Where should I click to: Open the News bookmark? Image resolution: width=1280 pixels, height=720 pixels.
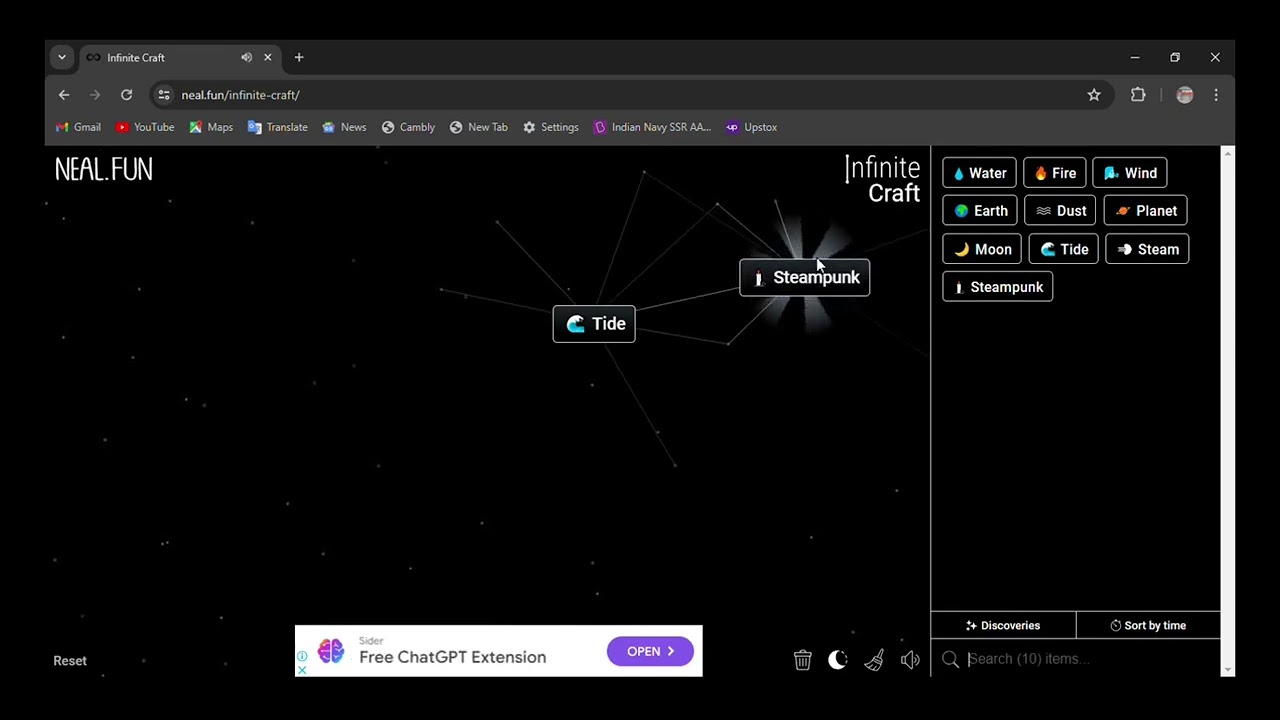tap(344, 127)
